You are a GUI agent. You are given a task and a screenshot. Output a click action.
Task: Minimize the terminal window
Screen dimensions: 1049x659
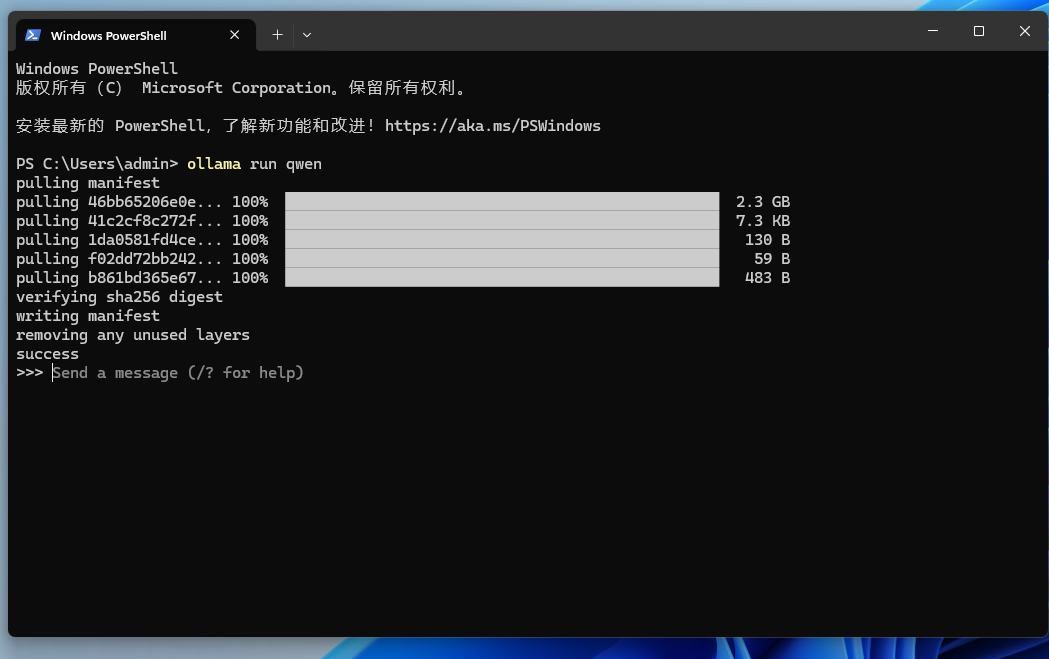(932, 31)
